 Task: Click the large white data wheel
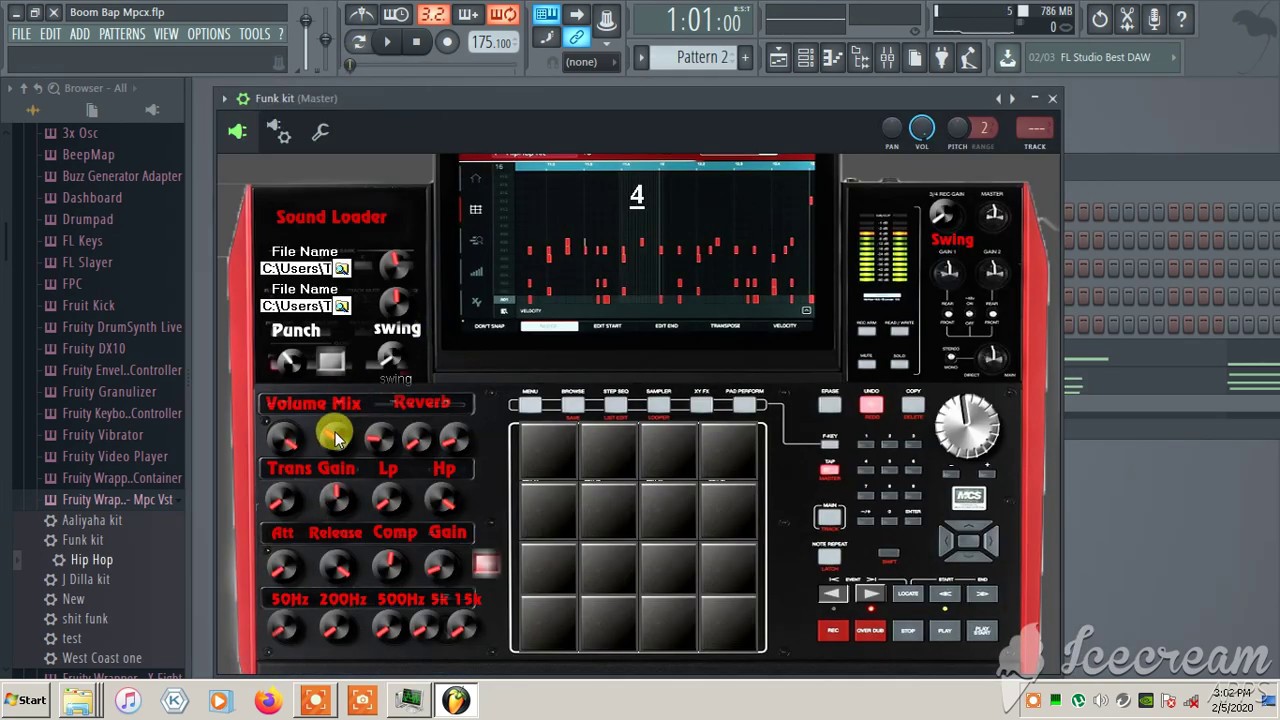point(967,425)
